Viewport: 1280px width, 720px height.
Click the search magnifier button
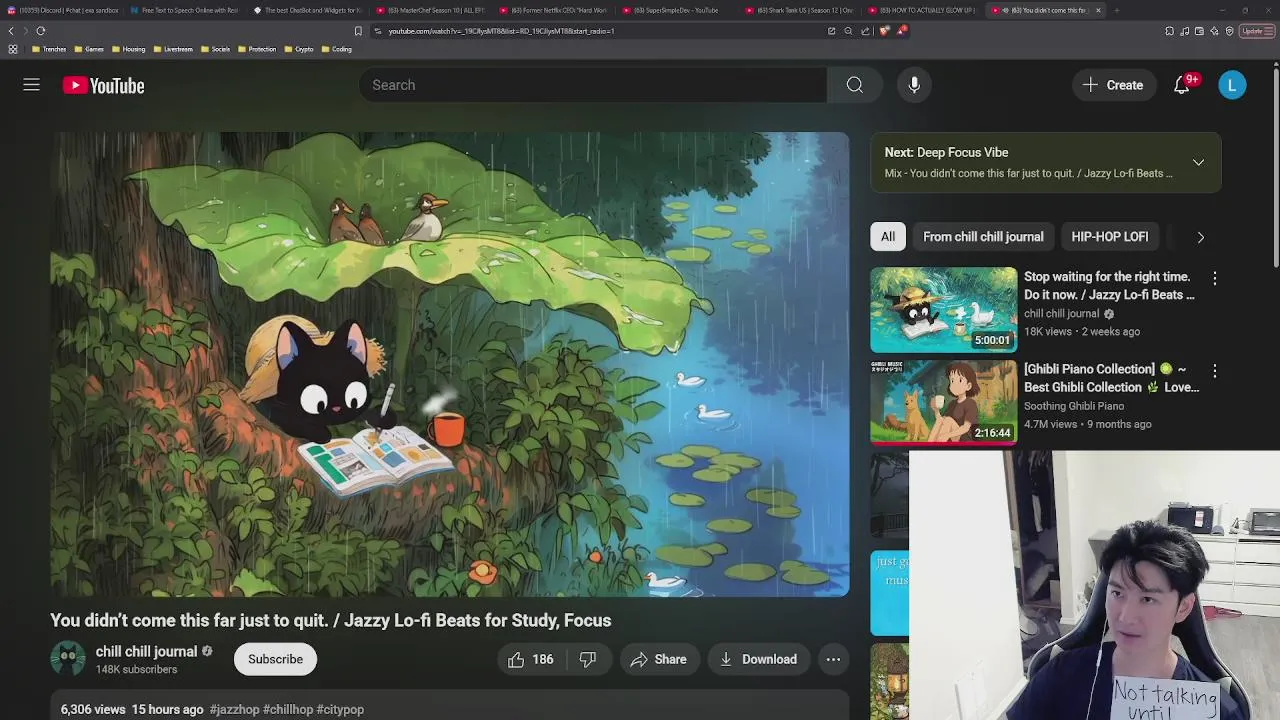point(855,85)
